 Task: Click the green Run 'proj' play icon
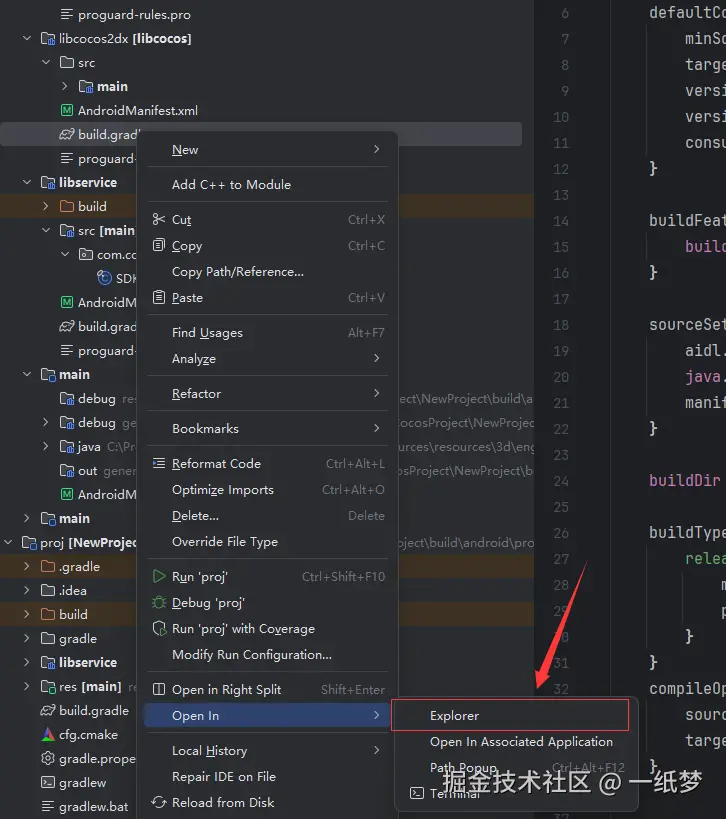(159, 576)
